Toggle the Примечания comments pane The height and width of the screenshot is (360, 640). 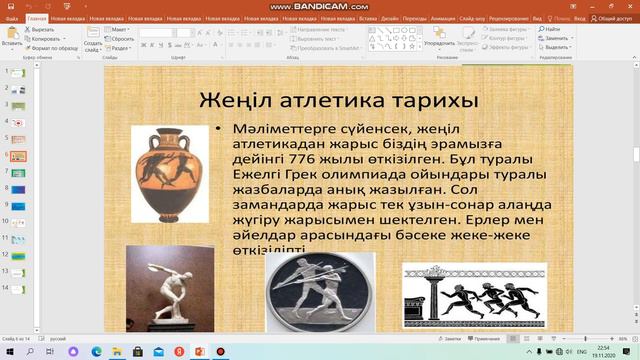click(x=484, y=339)
